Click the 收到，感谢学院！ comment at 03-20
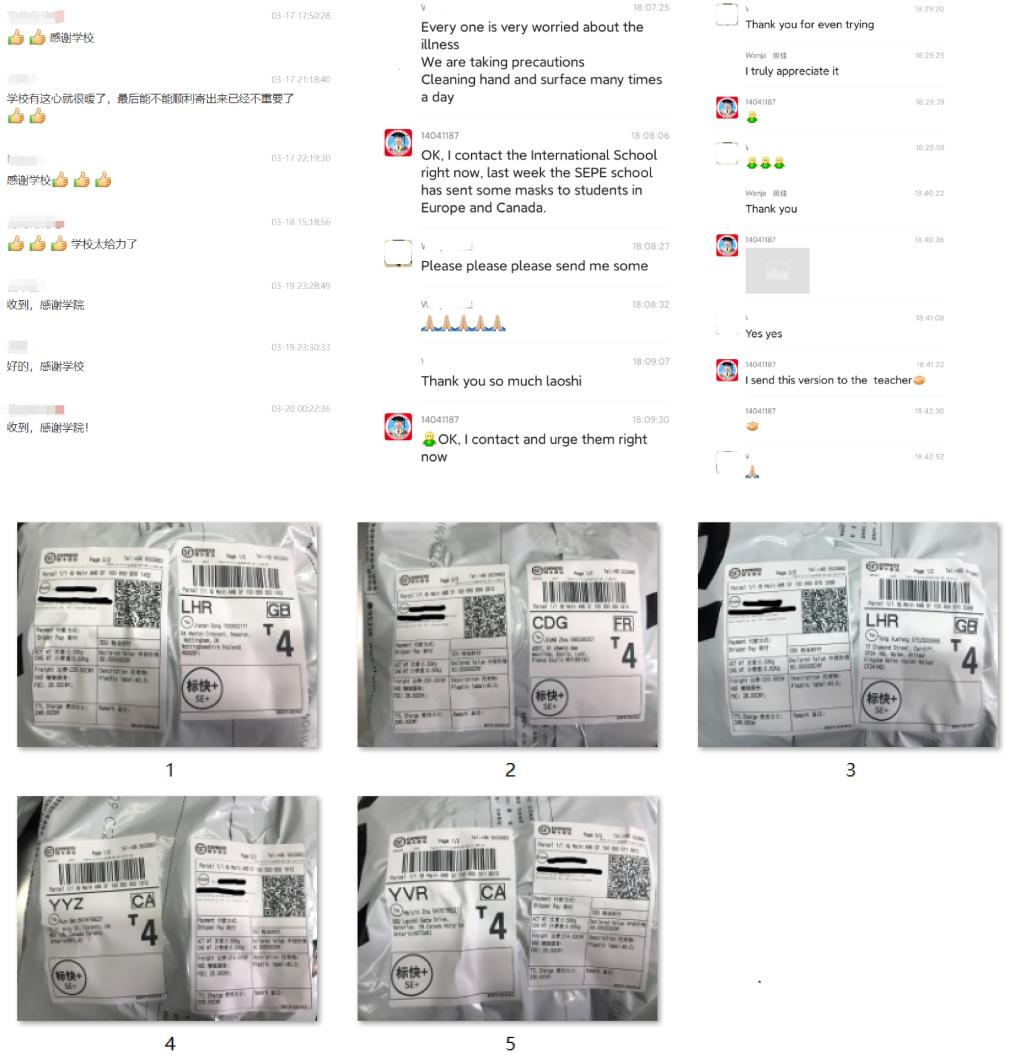 point(48,428)
